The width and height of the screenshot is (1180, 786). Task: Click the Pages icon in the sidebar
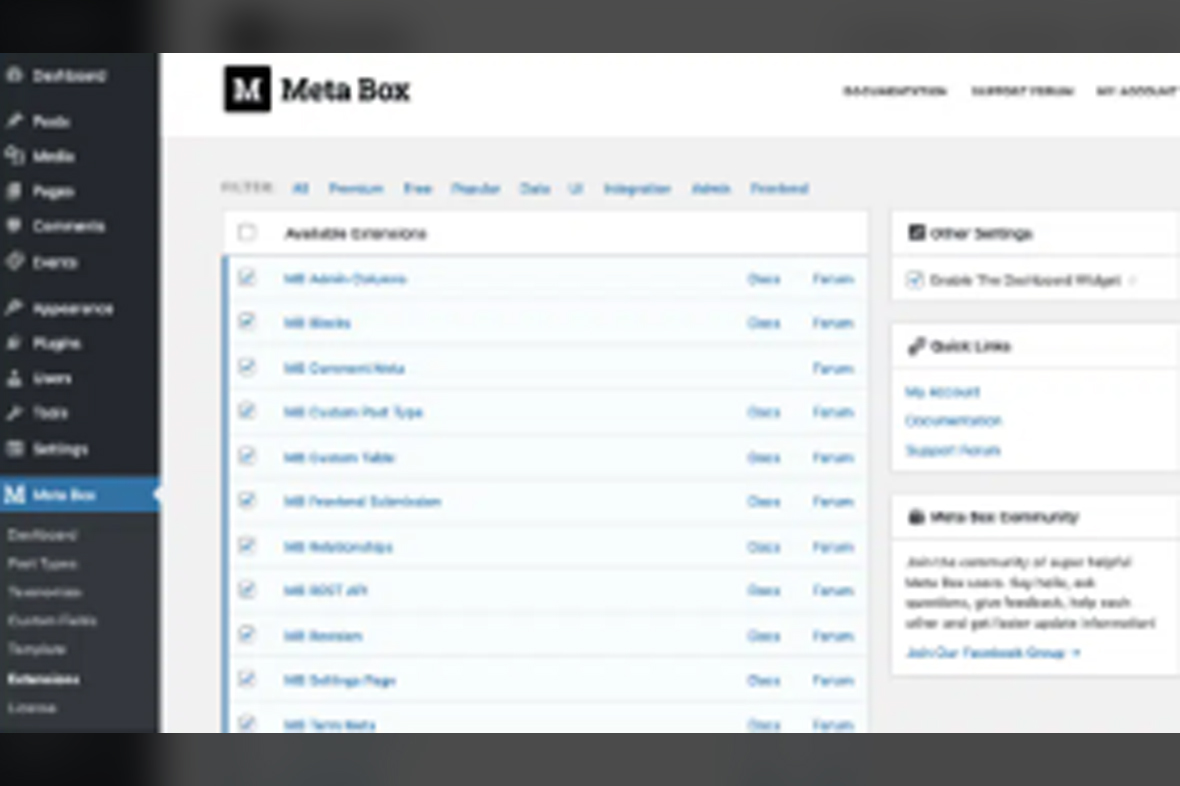pyautogui.click(x=14, y=191)
